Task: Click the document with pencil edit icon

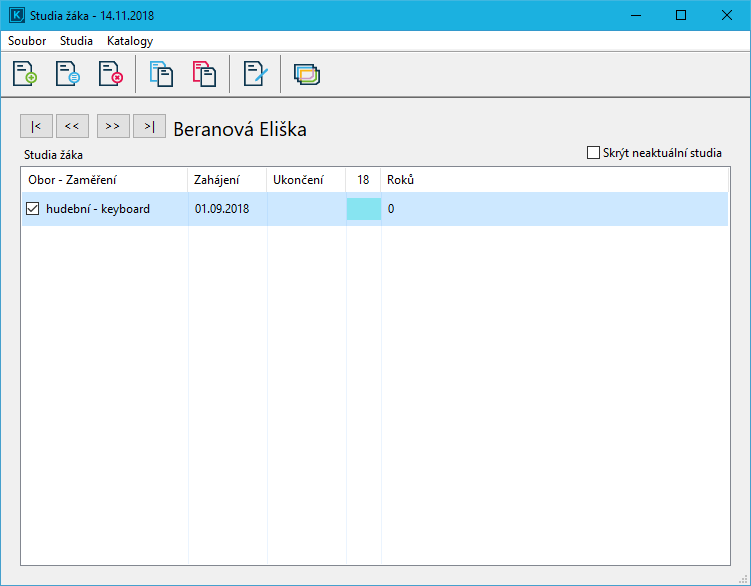Action: 256,74
